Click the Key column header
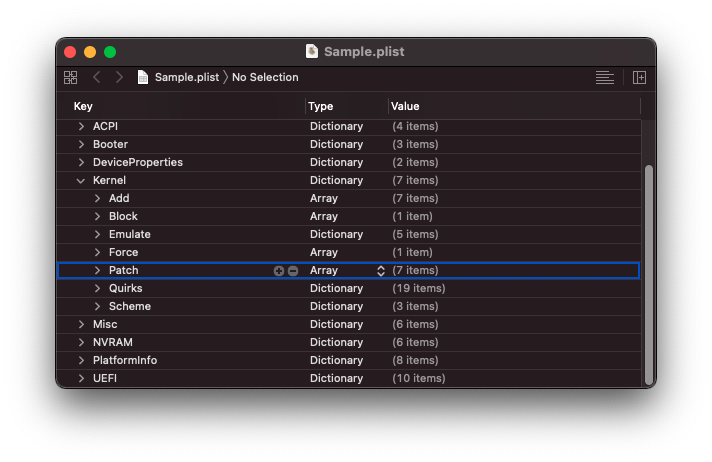 click(x=83, y=106)
